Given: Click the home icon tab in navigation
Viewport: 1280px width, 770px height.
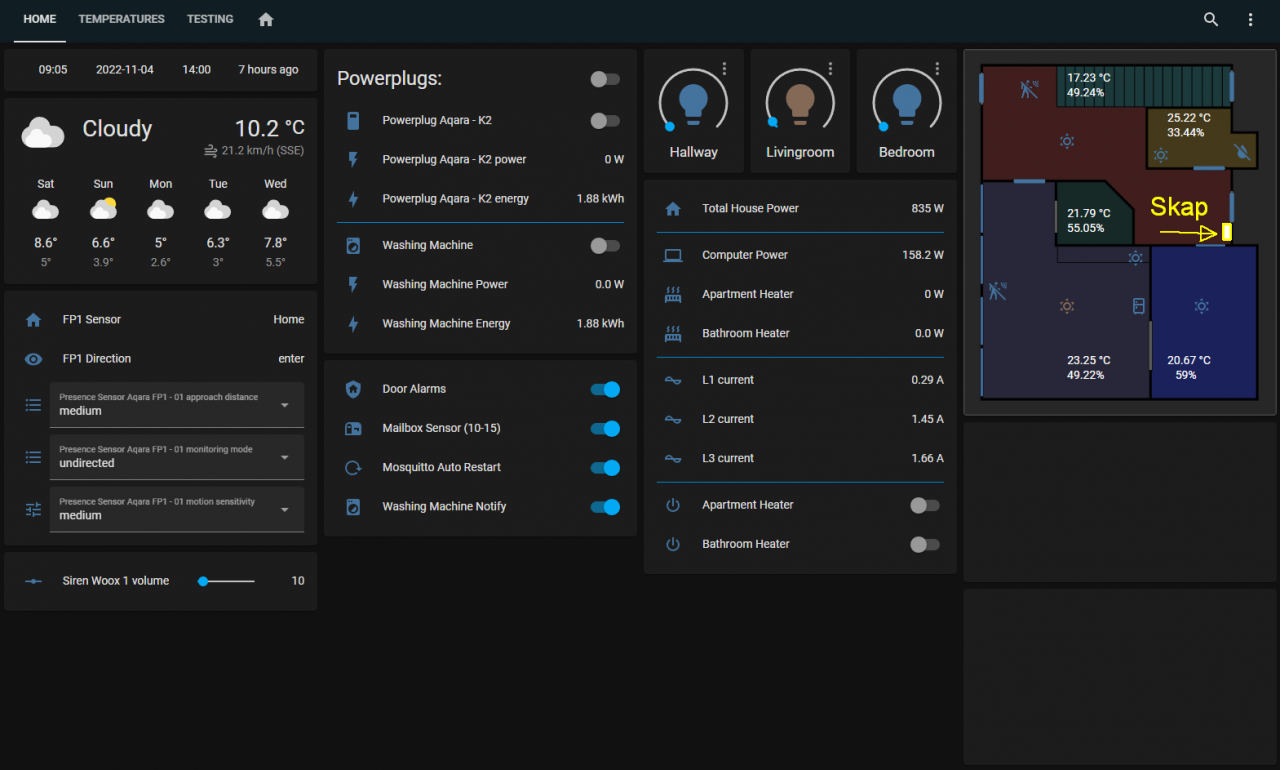Looking at the screenshot, I should pos(265,19).
